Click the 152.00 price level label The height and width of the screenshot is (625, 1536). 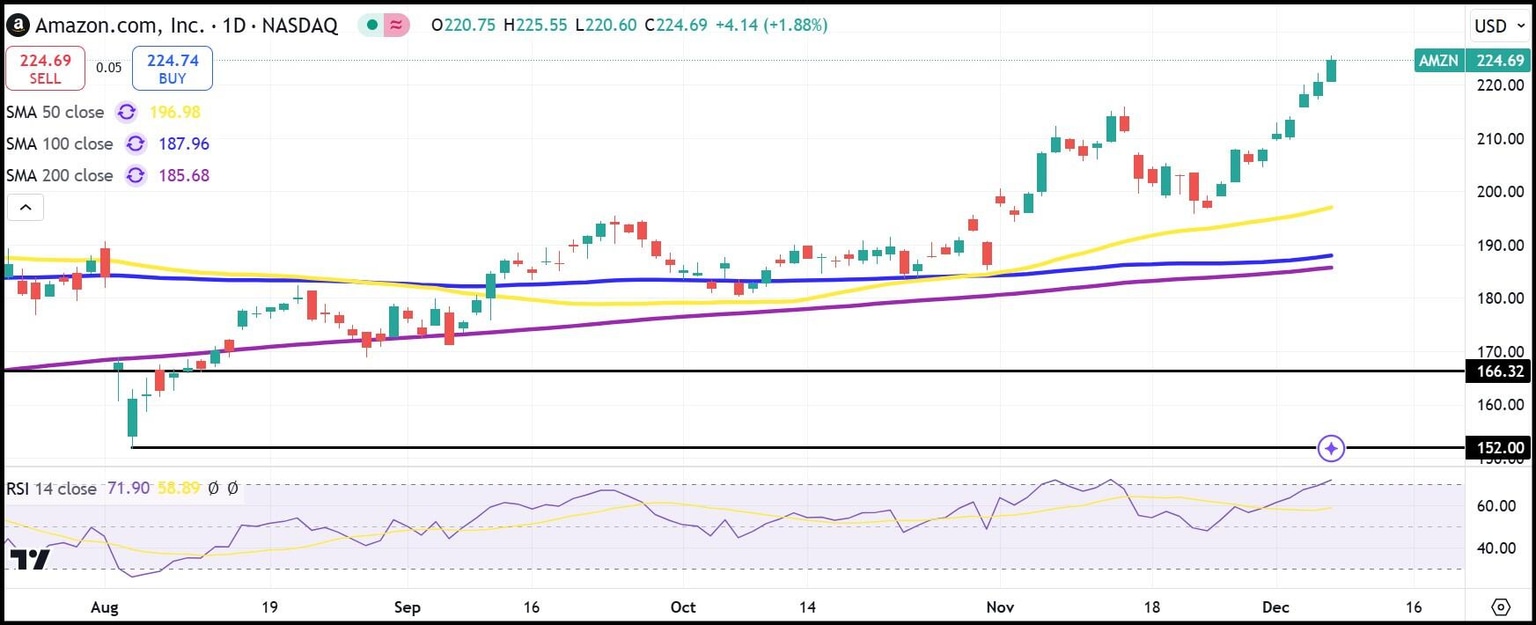click(1500, 448)
